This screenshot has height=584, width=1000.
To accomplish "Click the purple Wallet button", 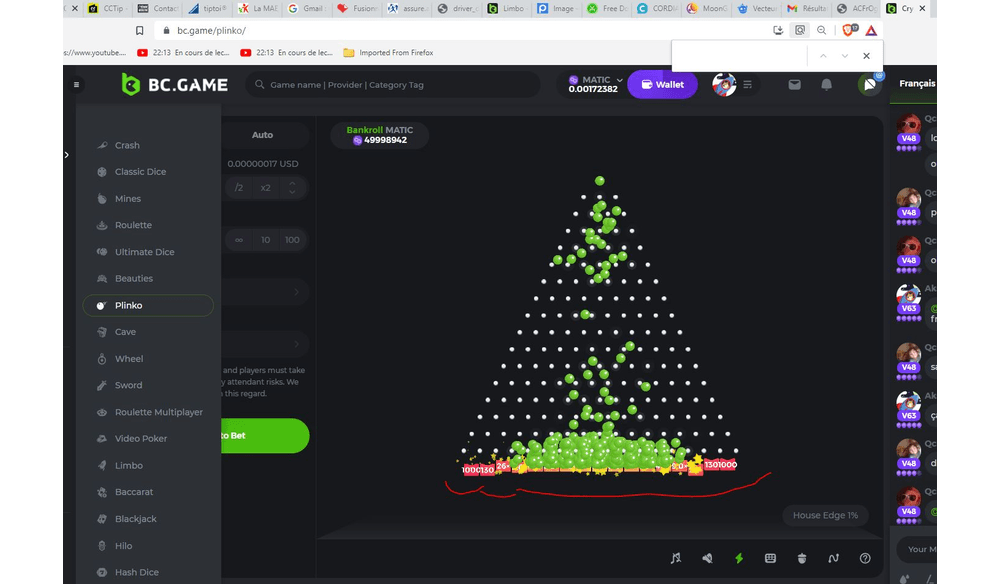I will (x=662, y=85).
